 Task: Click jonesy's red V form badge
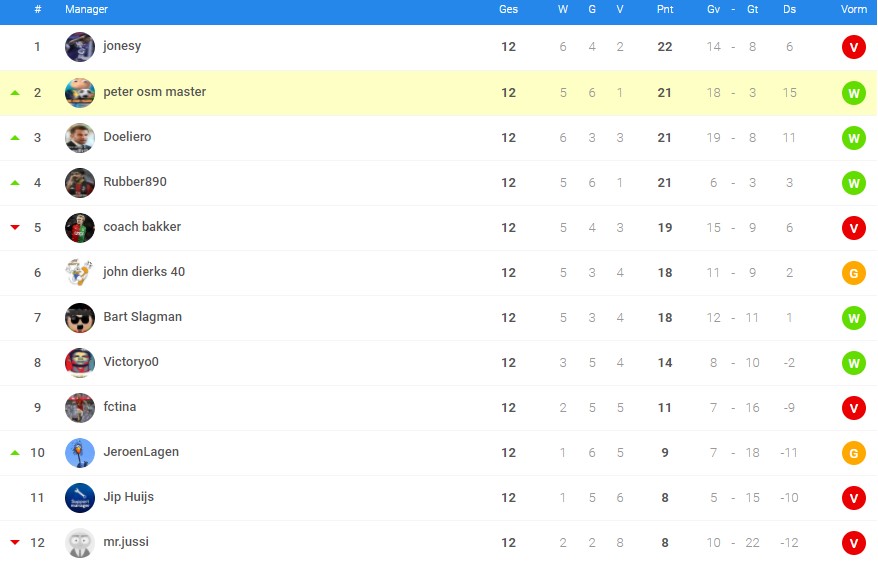pos(853,47)
